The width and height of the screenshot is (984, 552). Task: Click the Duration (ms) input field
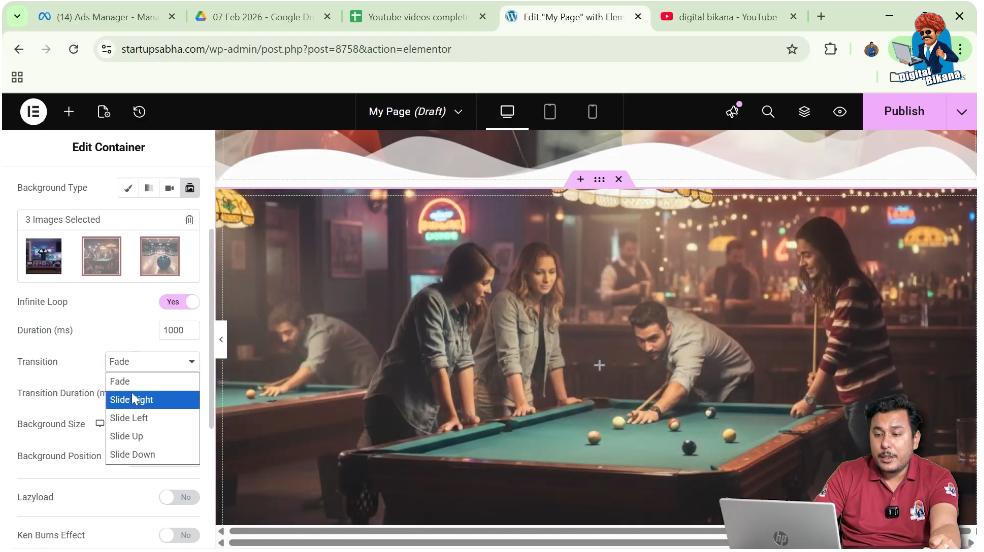pyautogui.click(x=179, y=330)
